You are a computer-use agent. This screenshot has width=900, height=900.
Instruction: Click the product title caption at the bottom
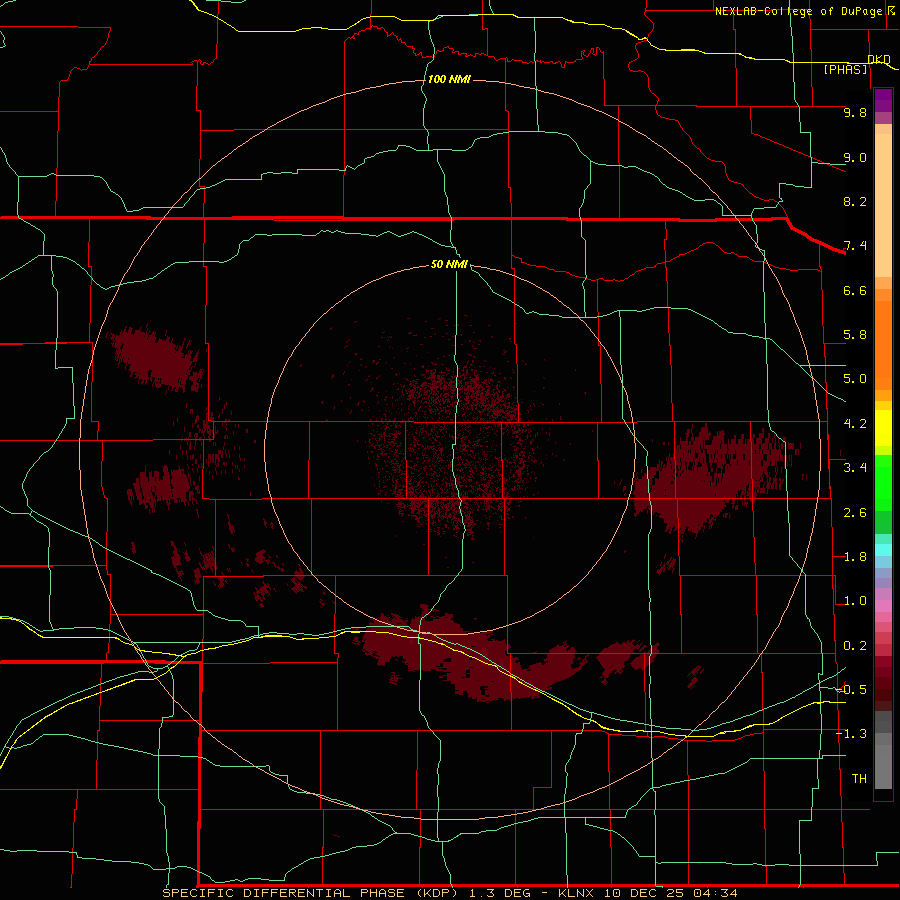(450, 893)
